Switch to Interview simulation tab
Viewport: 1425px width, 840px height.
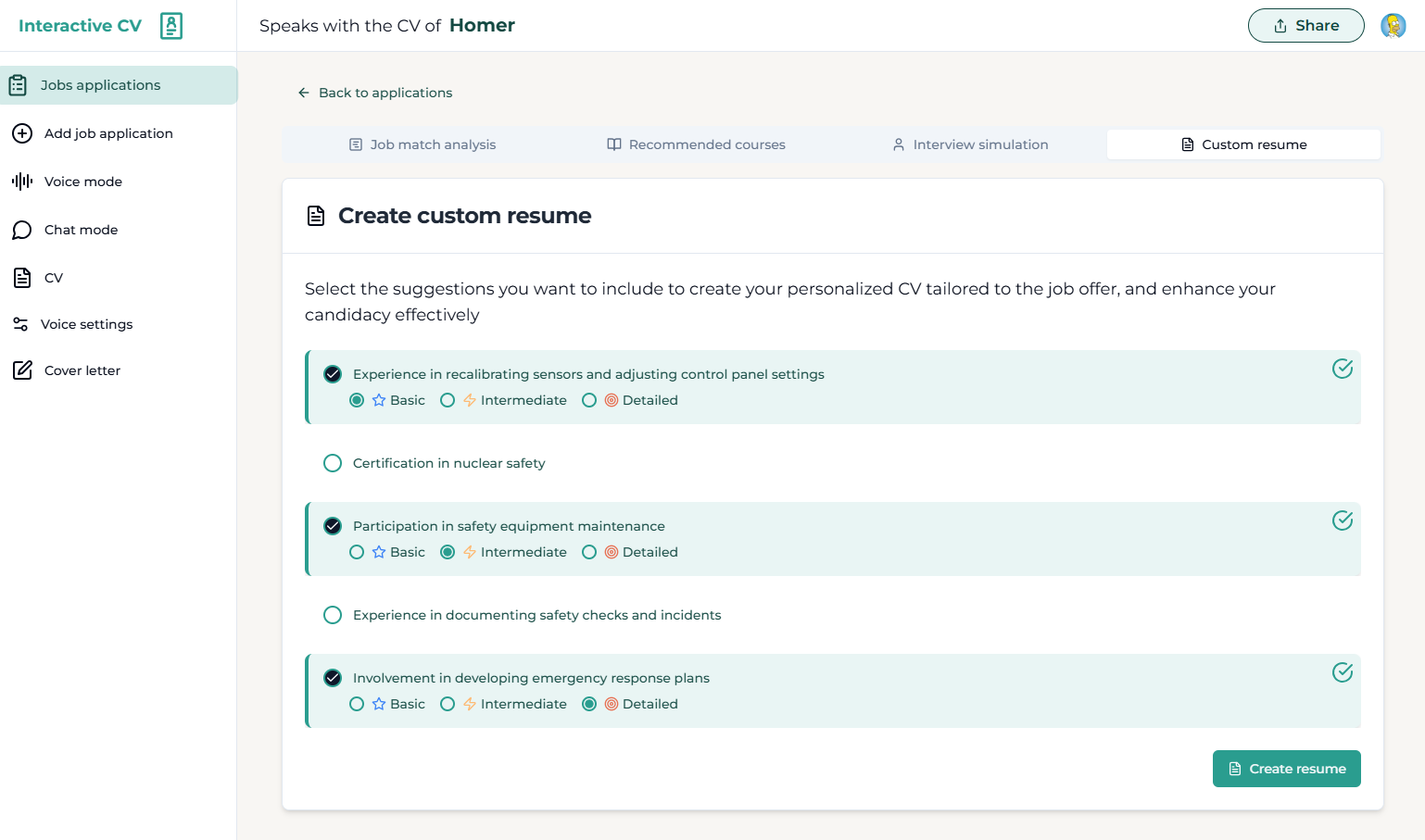click(x=970, y=144)
